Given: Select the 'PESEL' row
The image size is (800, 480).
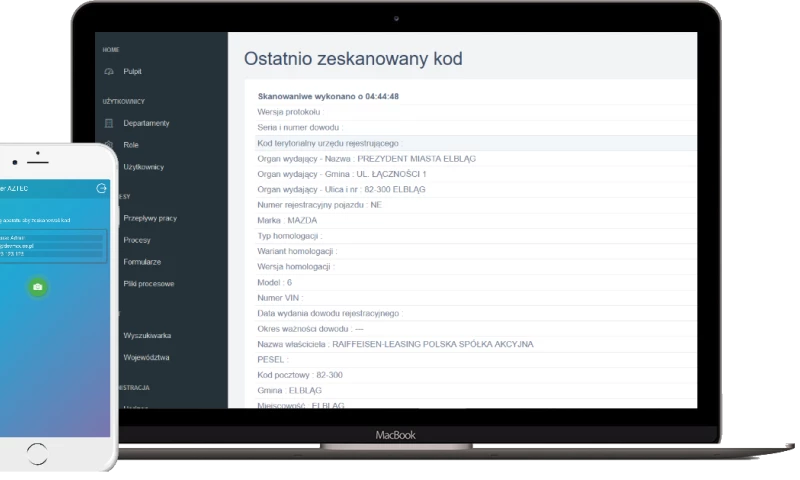Looking at the screenshot, I should tap(476, 360).
